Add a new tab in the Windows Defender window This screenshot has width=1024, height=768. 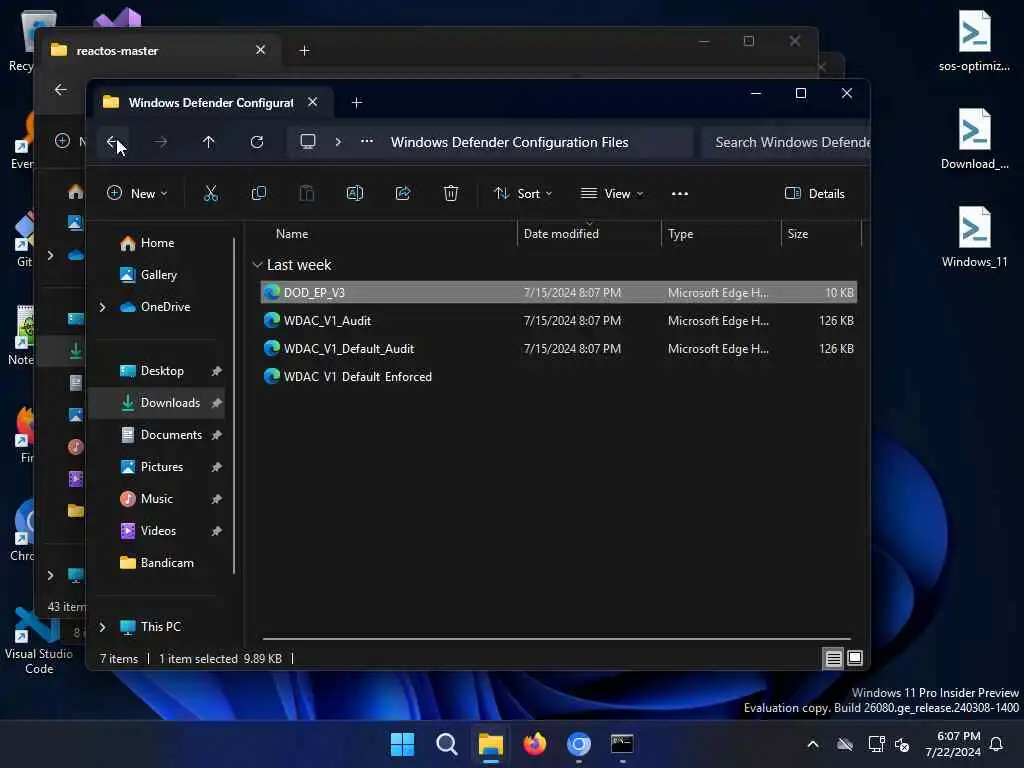pos(357,103)
